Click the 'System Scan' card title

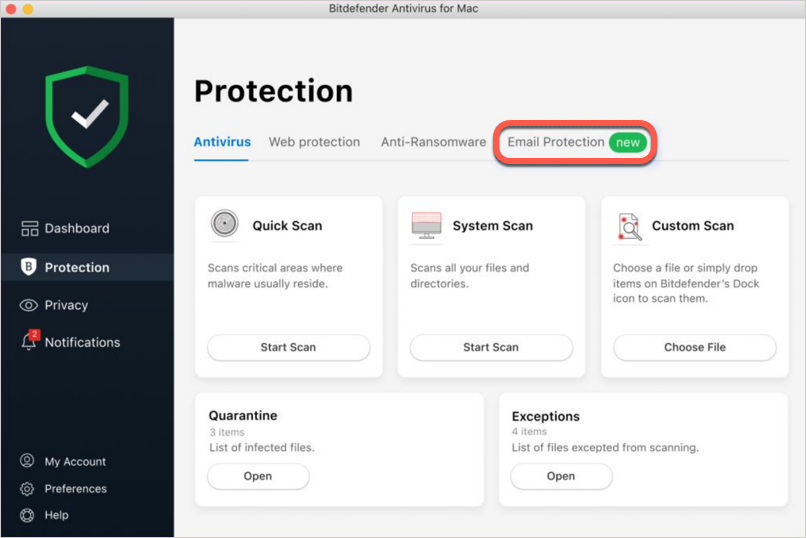[x=492, y=226]
